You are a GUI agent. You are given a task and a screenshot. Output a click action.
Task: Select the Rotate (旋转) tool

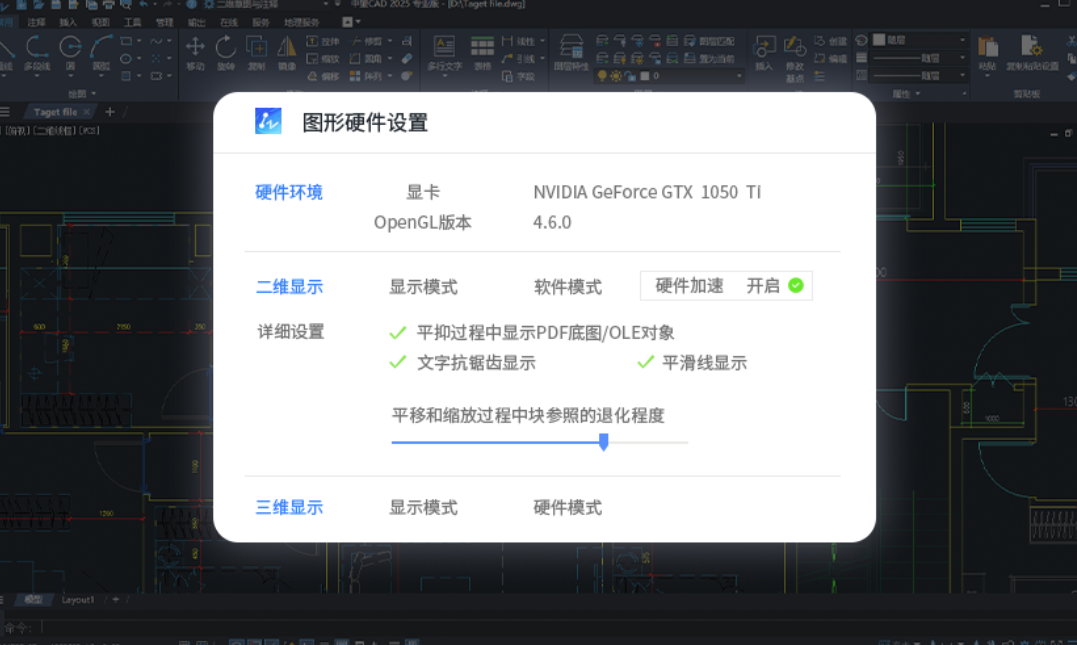(226, 50)
